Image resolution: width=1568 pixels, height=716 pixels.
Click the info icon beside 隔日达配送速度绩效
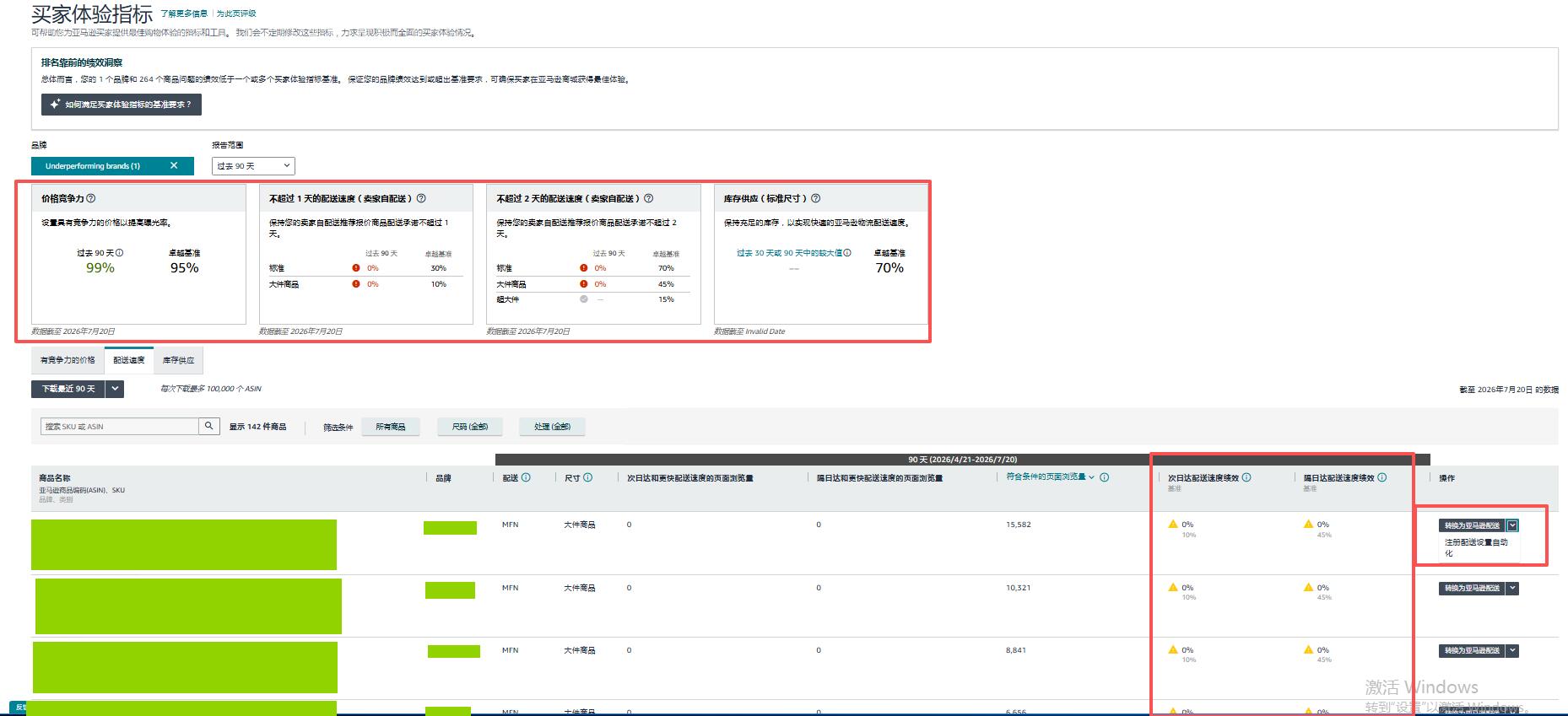(1382, 477)
